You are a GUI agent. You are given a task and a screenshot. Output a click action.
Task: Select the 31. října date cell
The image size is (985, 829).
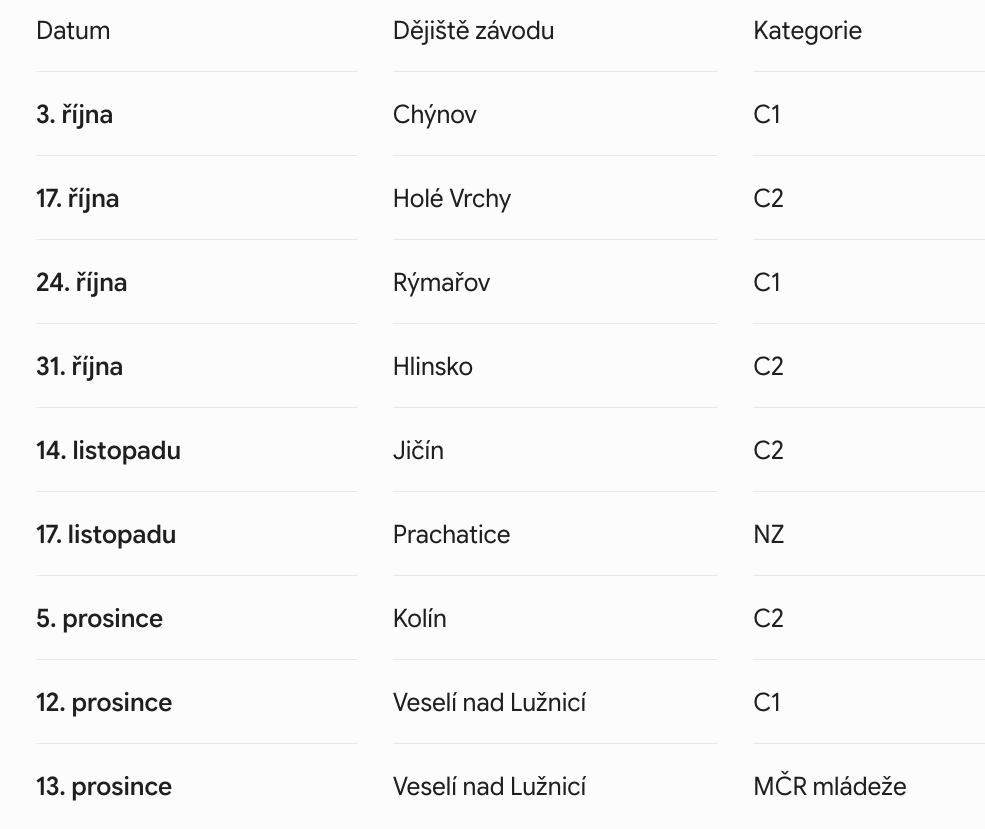[80, 367]
